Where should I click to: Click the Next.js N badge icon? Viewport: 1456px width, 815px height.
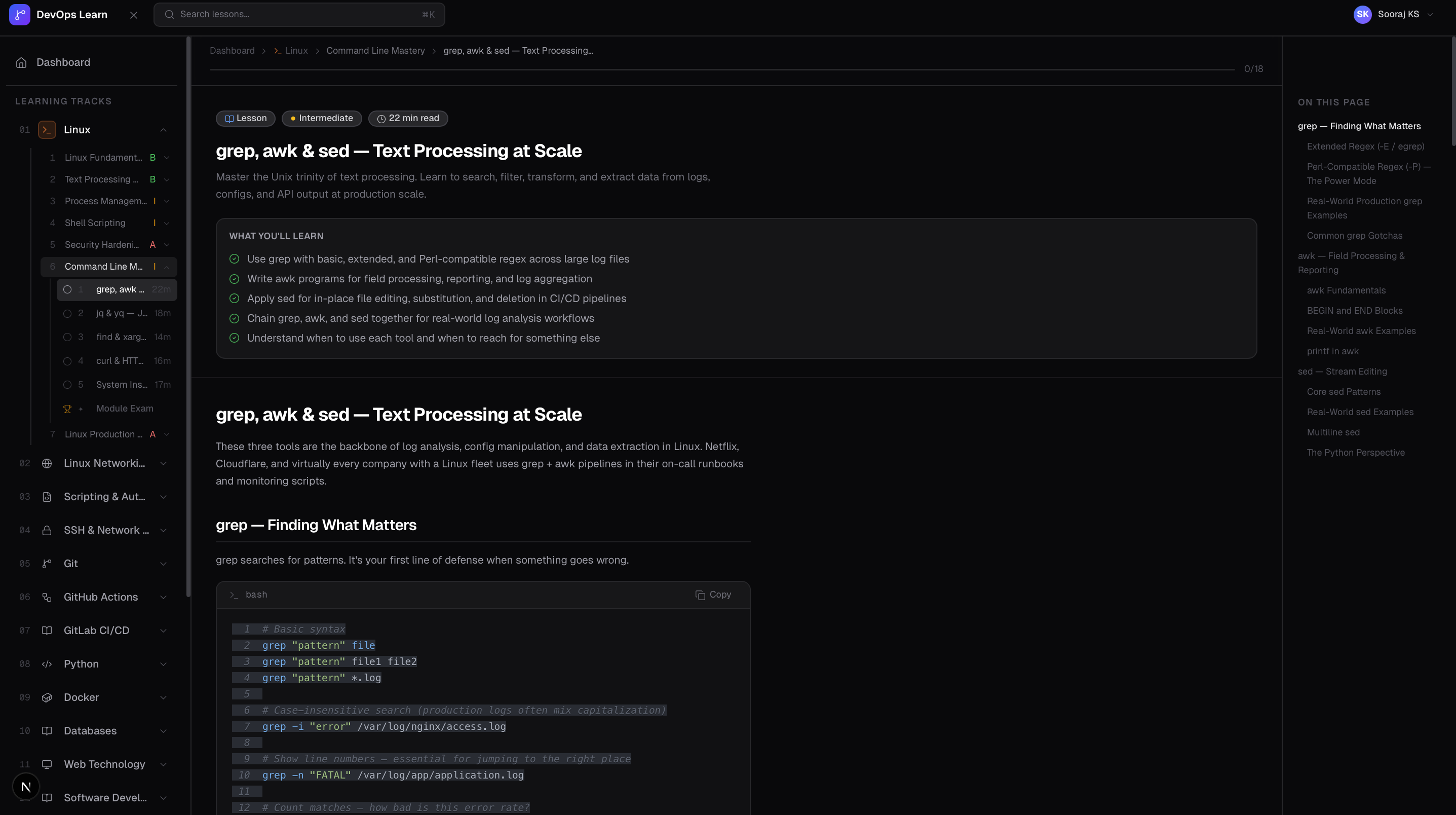point(26,787)
